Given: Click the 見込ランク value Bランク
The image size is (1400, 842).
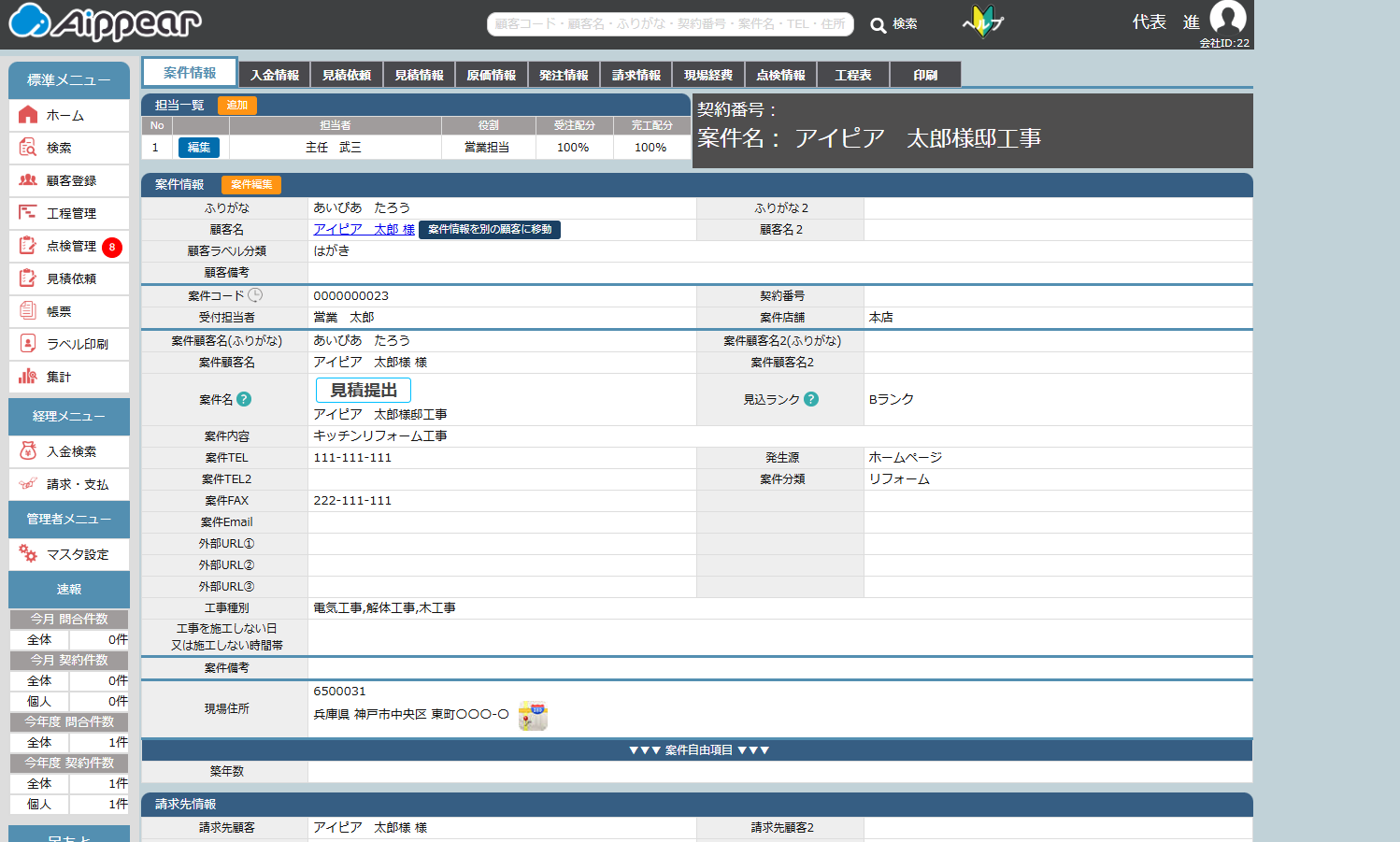Looking at the screenshot, I should 892,399.
